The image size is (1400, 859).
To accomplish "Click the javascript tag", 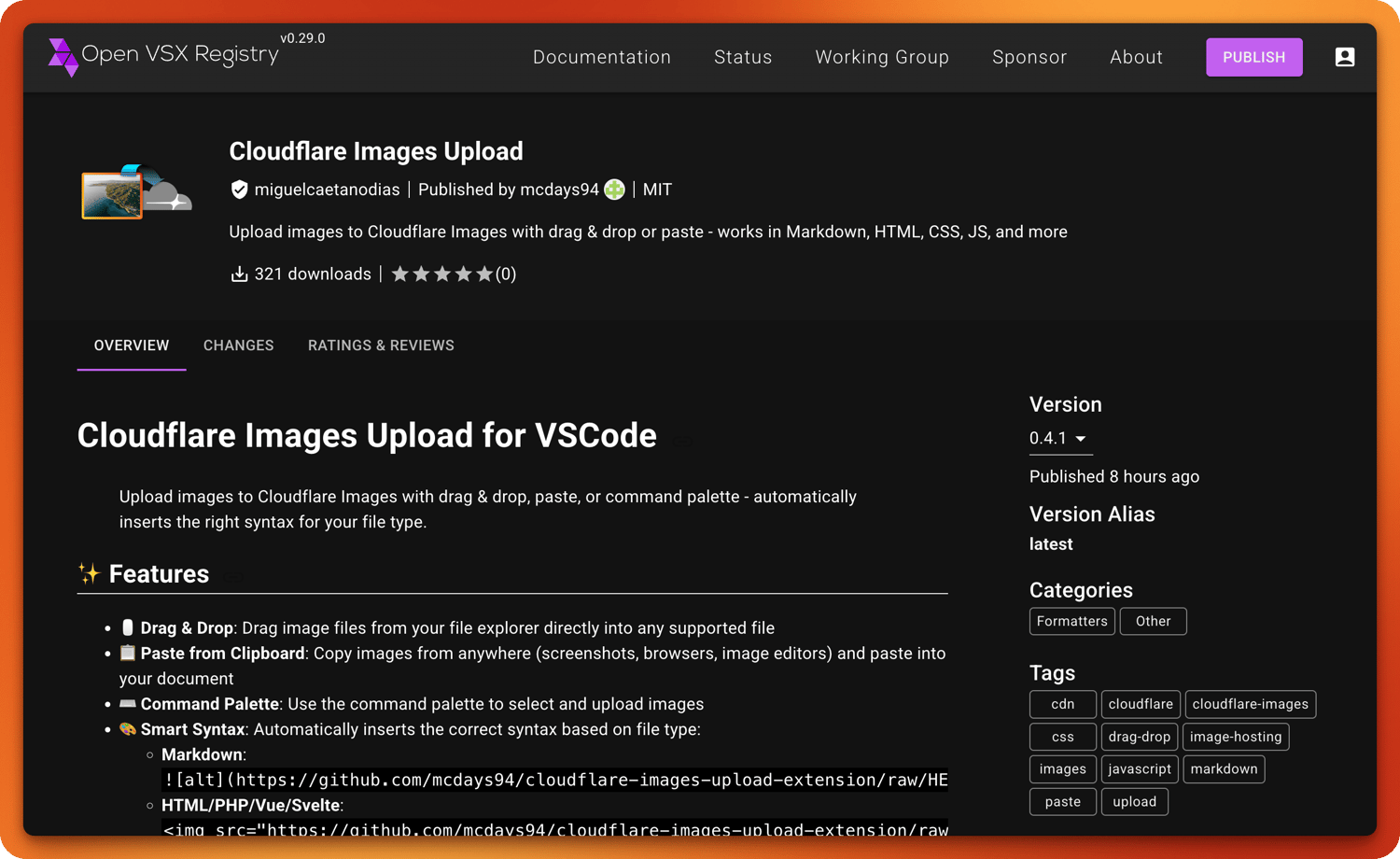I will [1140, 769].
